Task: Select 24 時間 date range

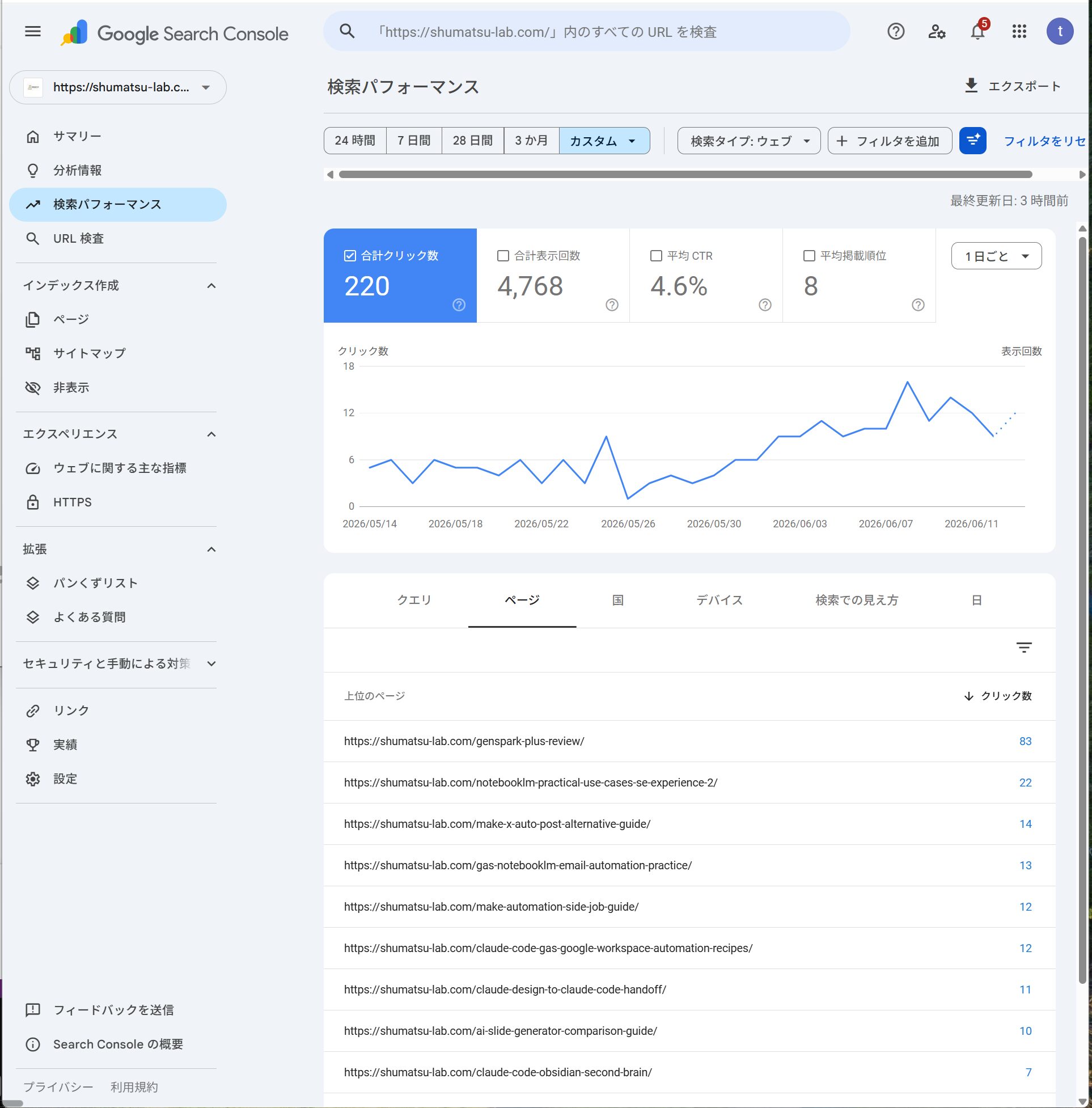Action: (x=355, y=141)
